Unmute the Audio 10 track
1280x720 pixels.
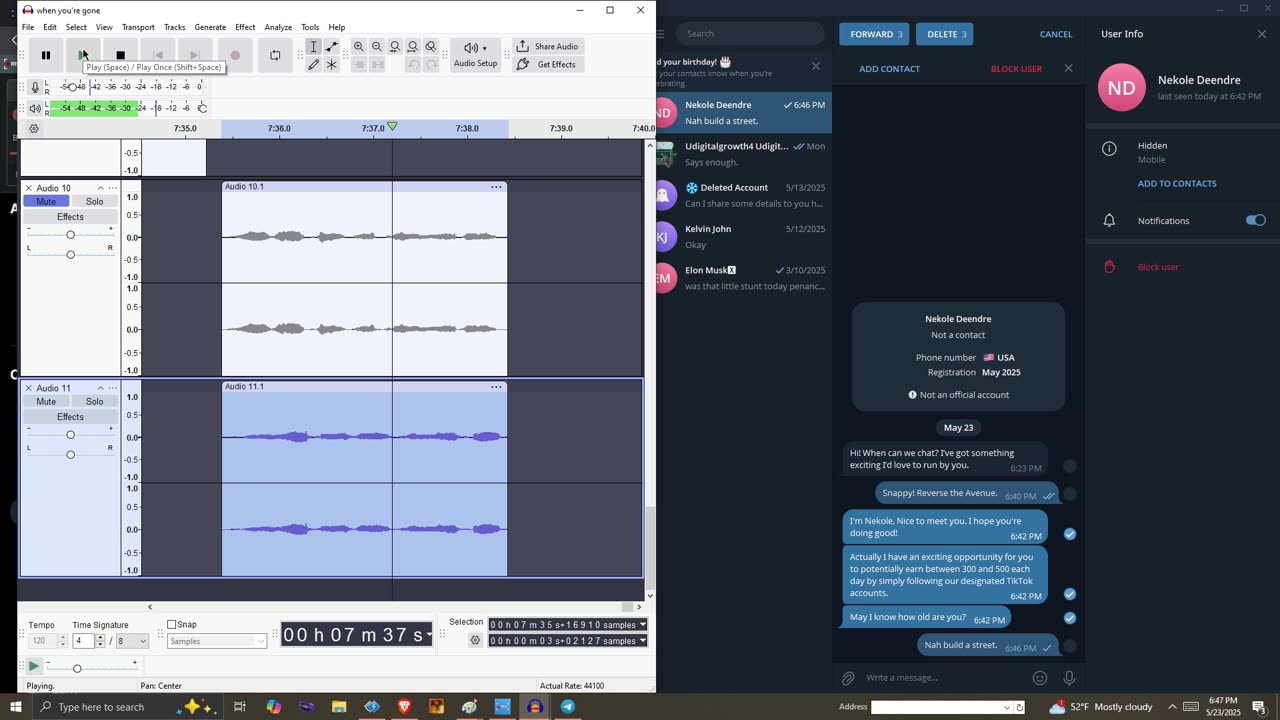coord(46,202)
